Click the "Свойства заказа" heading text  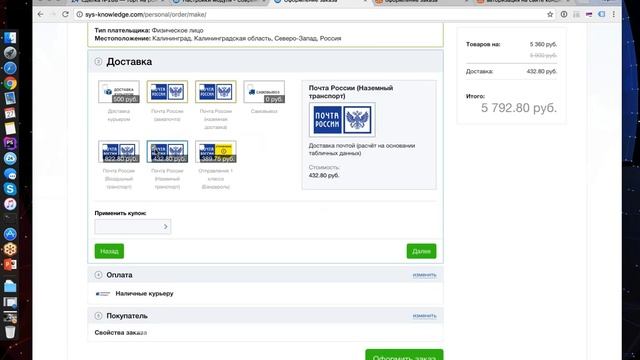[120, 333]
